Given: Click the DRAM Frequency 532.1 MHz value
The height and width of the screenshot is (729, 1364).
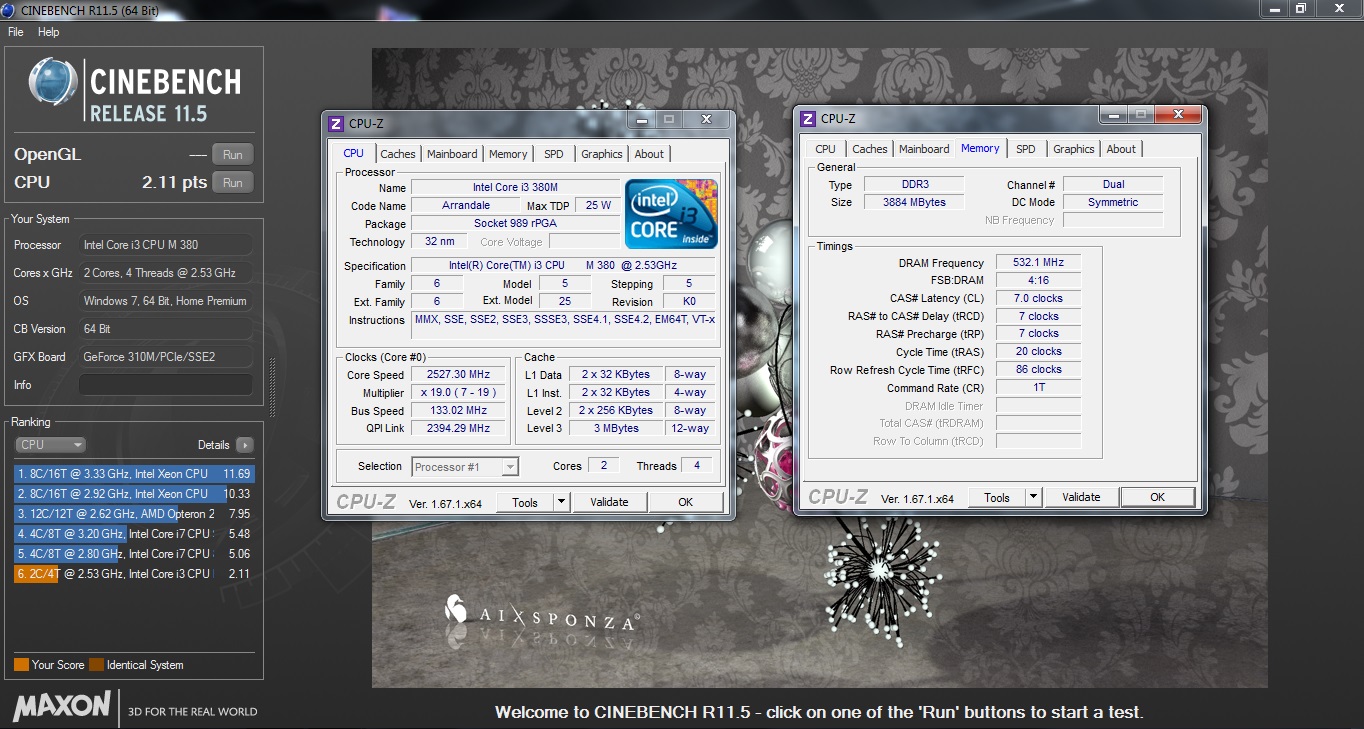Looking at the screenshot, I should tap(1038, 263).
